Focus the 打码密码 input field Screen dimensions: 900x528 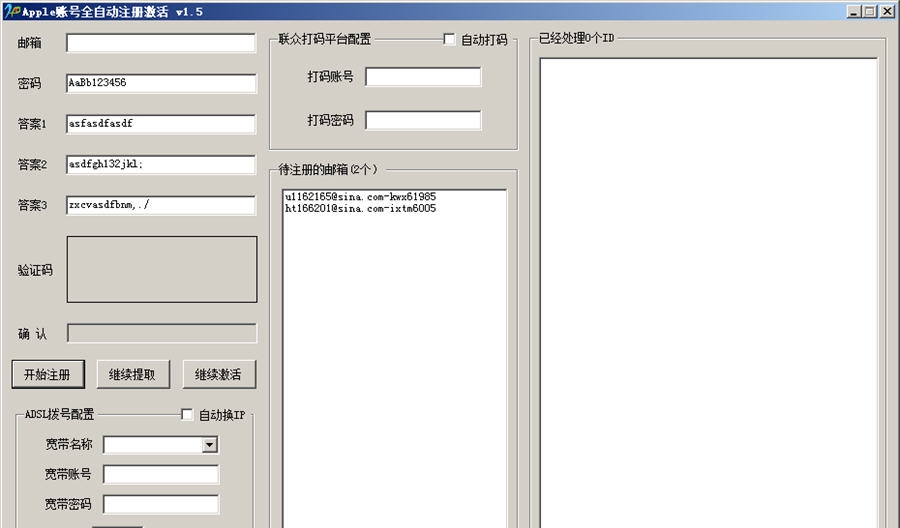[x=423, y=121]
